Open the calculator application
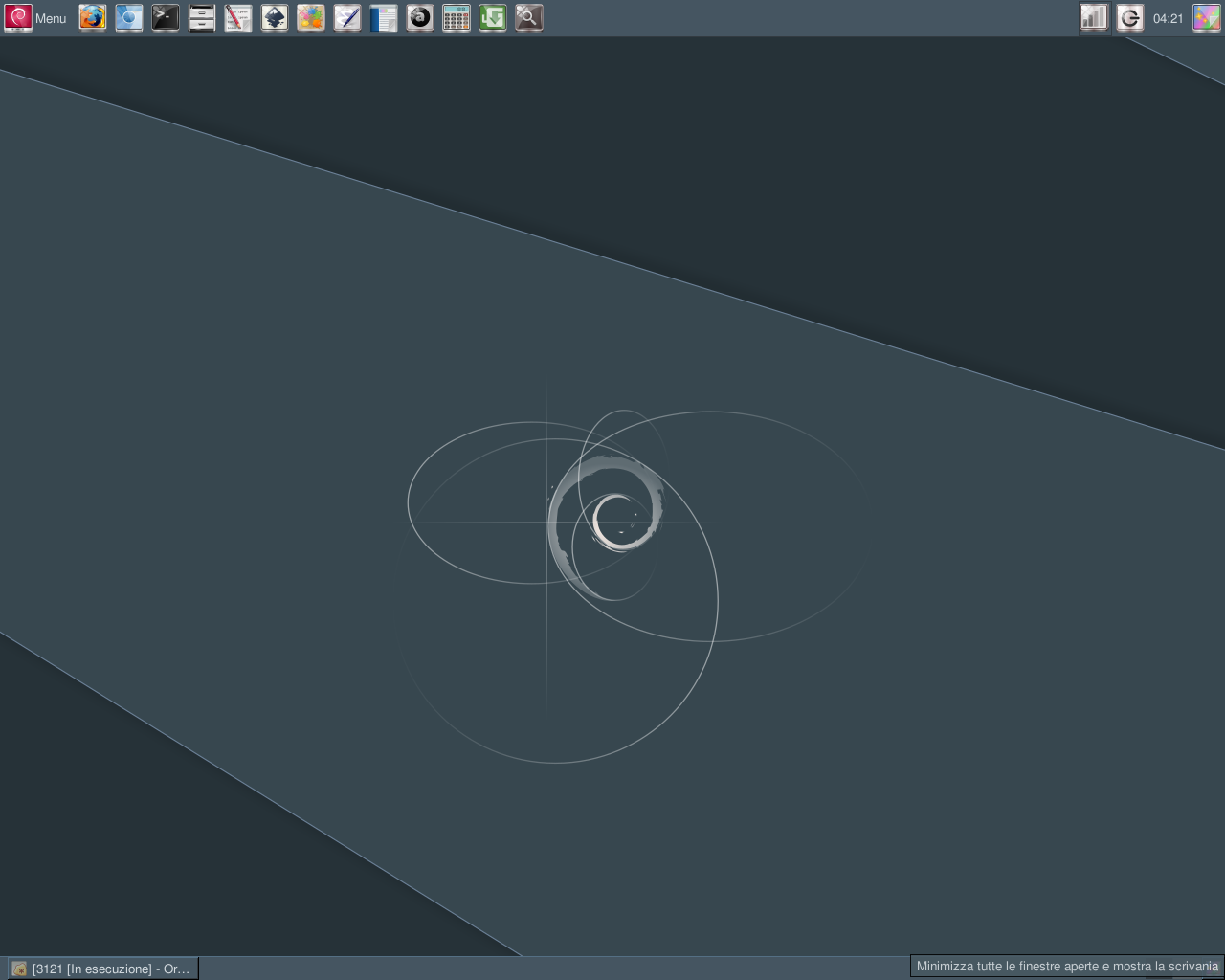This screenshot has height=980, width=1225. click(456, 17)
